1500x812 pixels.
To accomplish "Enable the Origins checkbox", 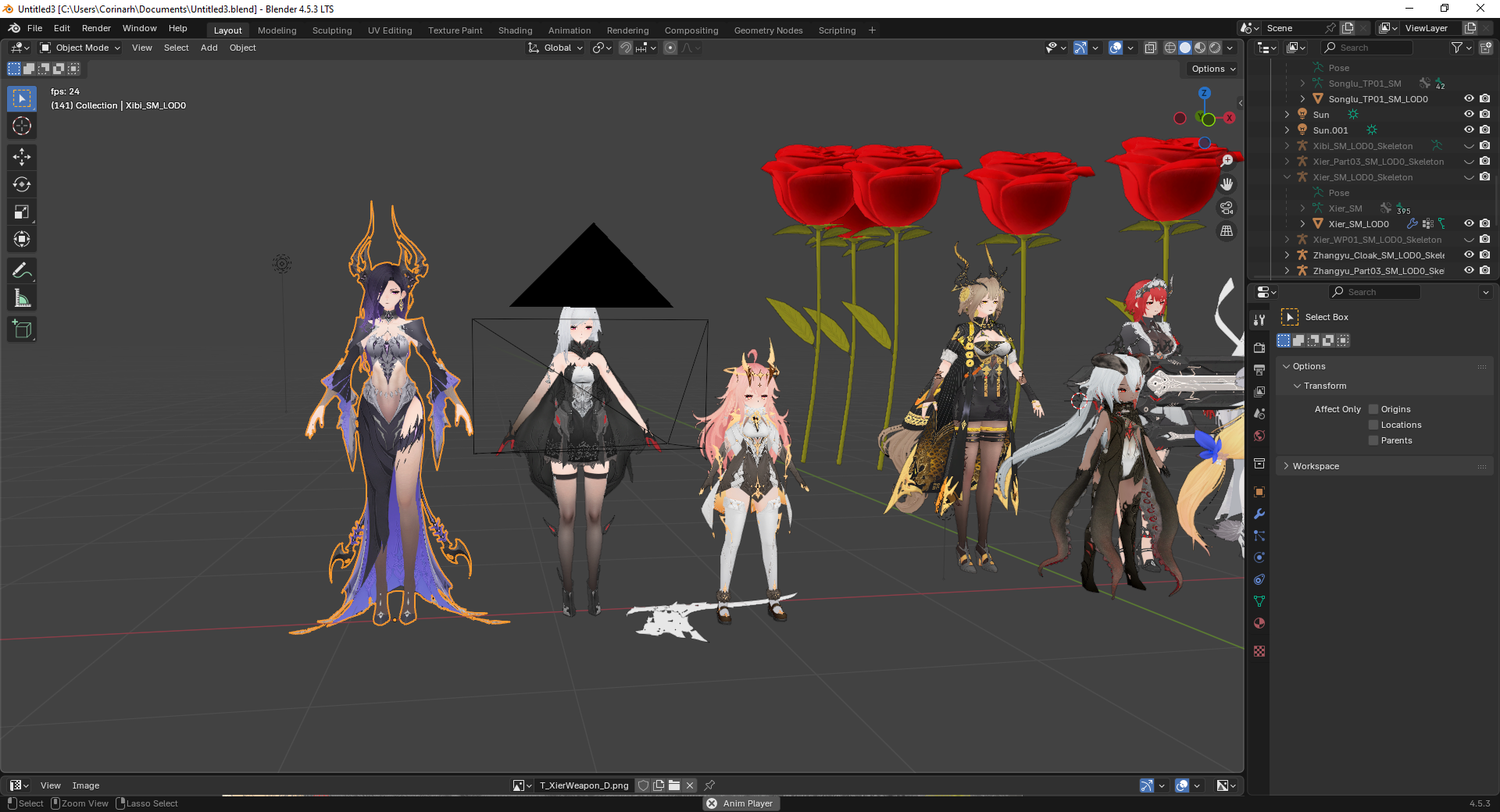I will pyautogui.click(x=1373, y=409).
